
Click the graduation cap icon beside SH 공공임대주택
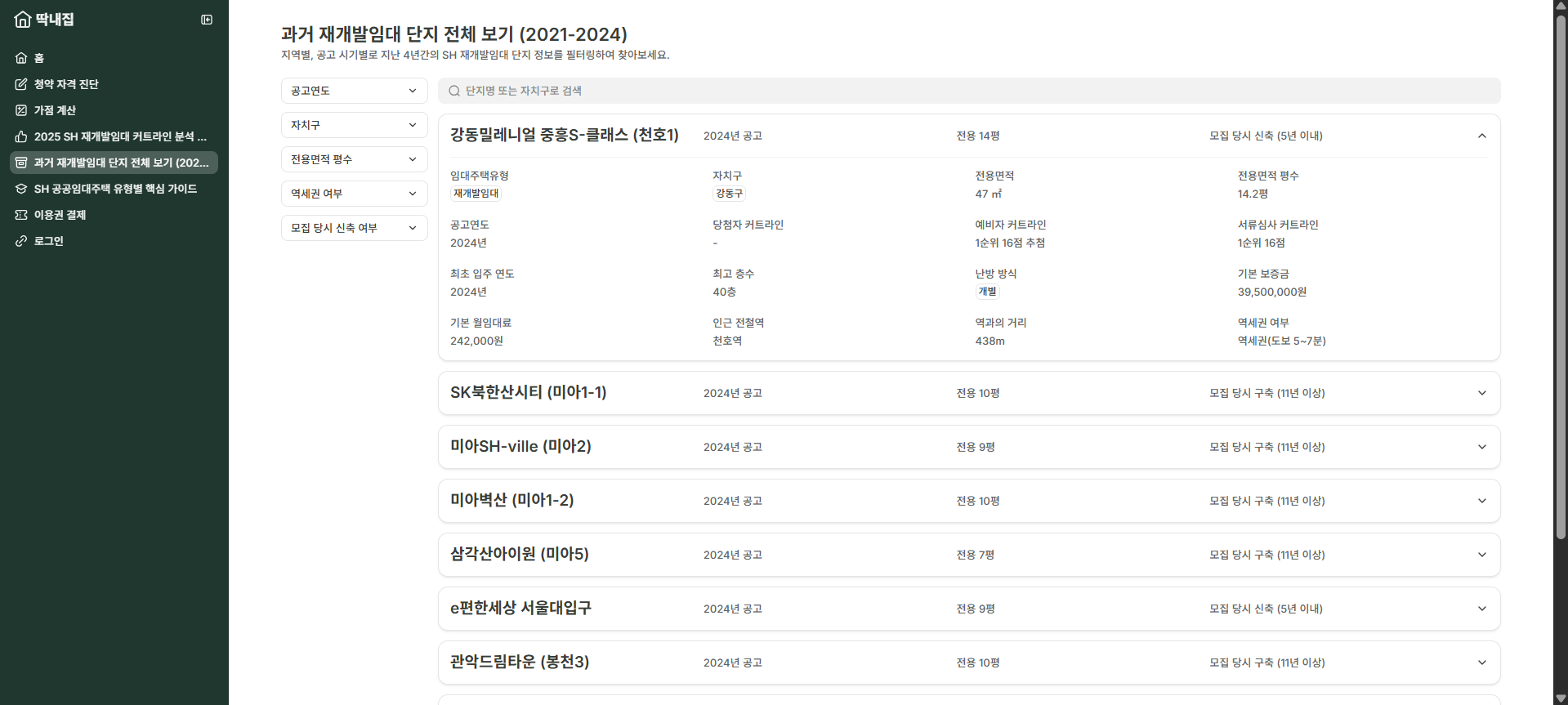21,189
